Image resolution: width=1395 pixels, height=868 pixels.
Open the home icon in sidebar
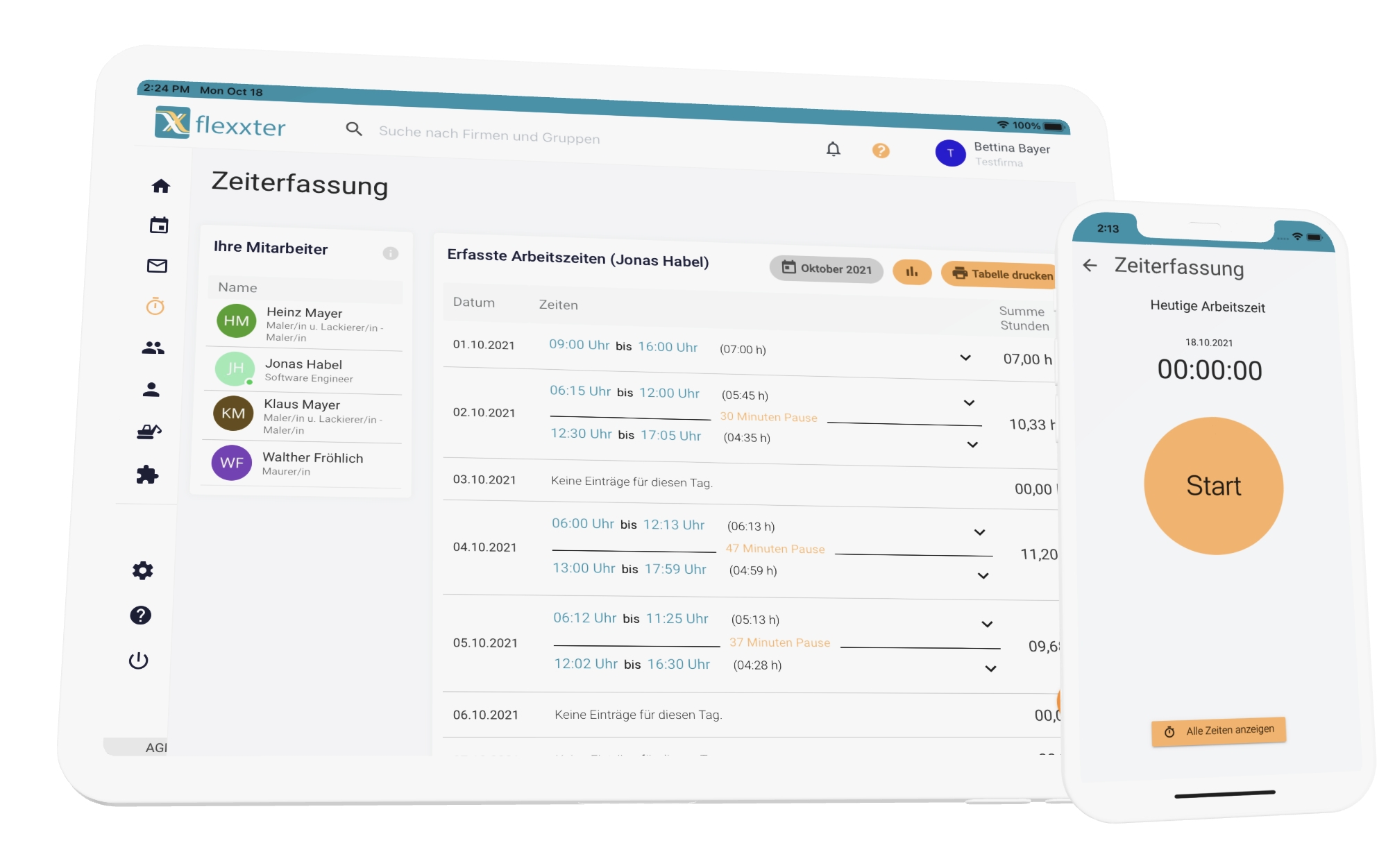161,186
